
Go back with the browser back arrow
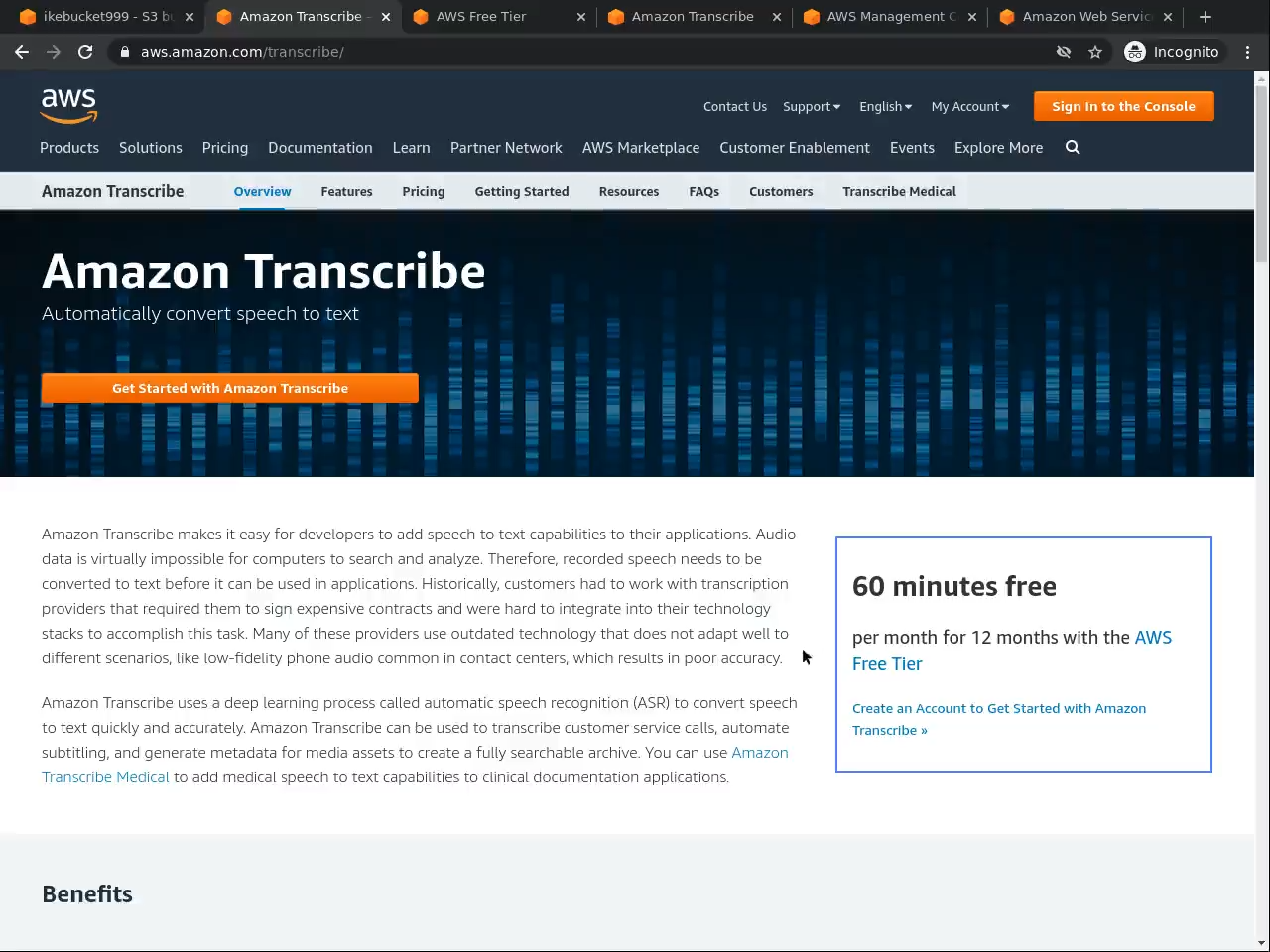click(22, 52)
